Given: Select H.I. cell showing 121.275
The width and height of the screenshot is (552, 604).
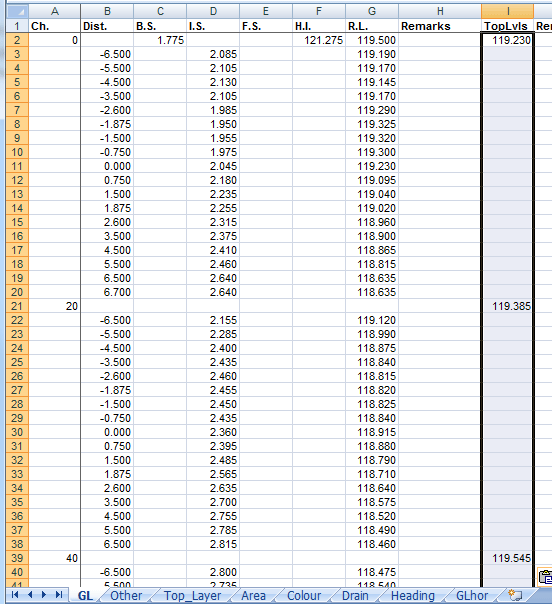Looking at the screenshot, I should [319, 40].
